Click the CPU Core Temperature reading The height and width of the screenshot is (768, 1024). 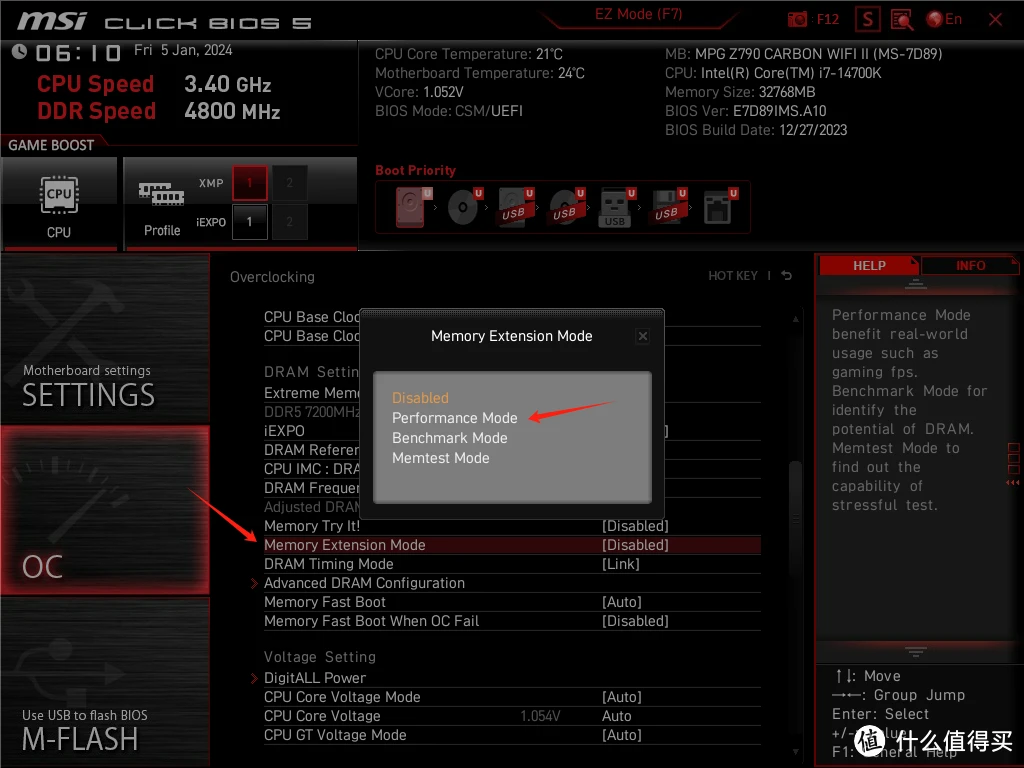[x=468, y=54]
